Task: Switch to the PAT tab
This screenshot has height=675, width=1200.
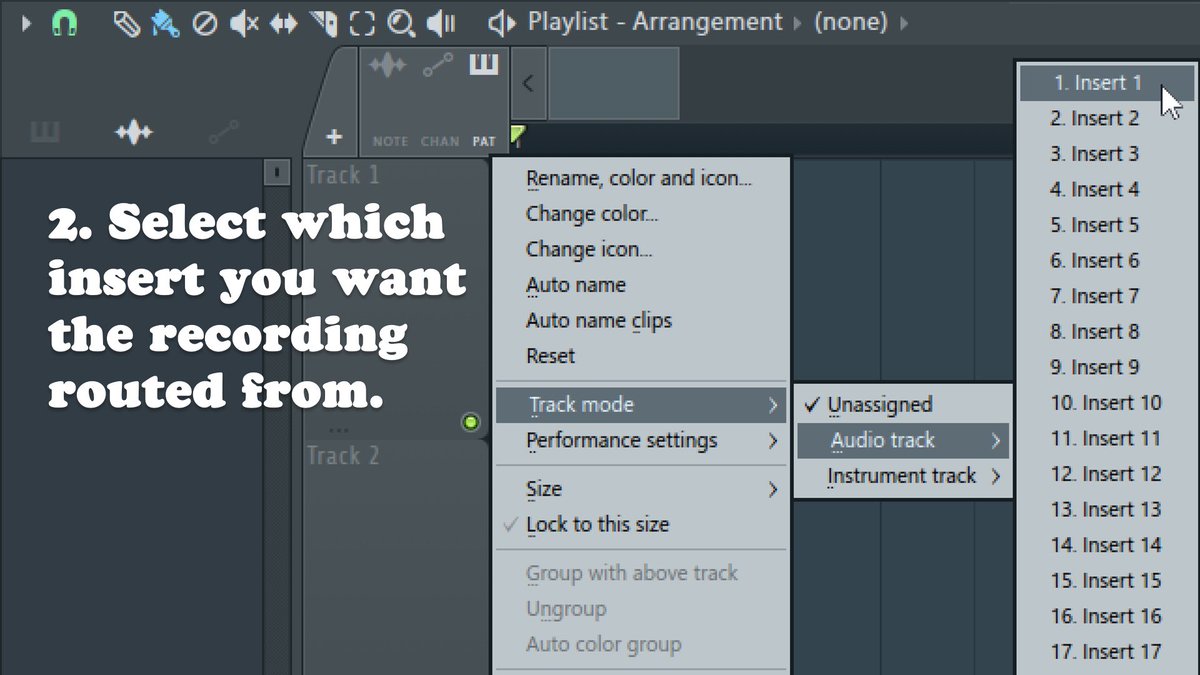Action: click(484, 142)
